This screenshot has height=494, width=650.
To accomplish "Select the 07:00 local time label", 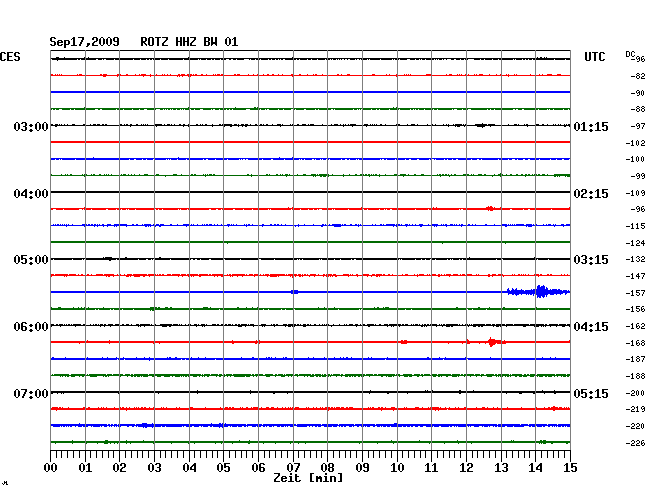I will 31,393.
